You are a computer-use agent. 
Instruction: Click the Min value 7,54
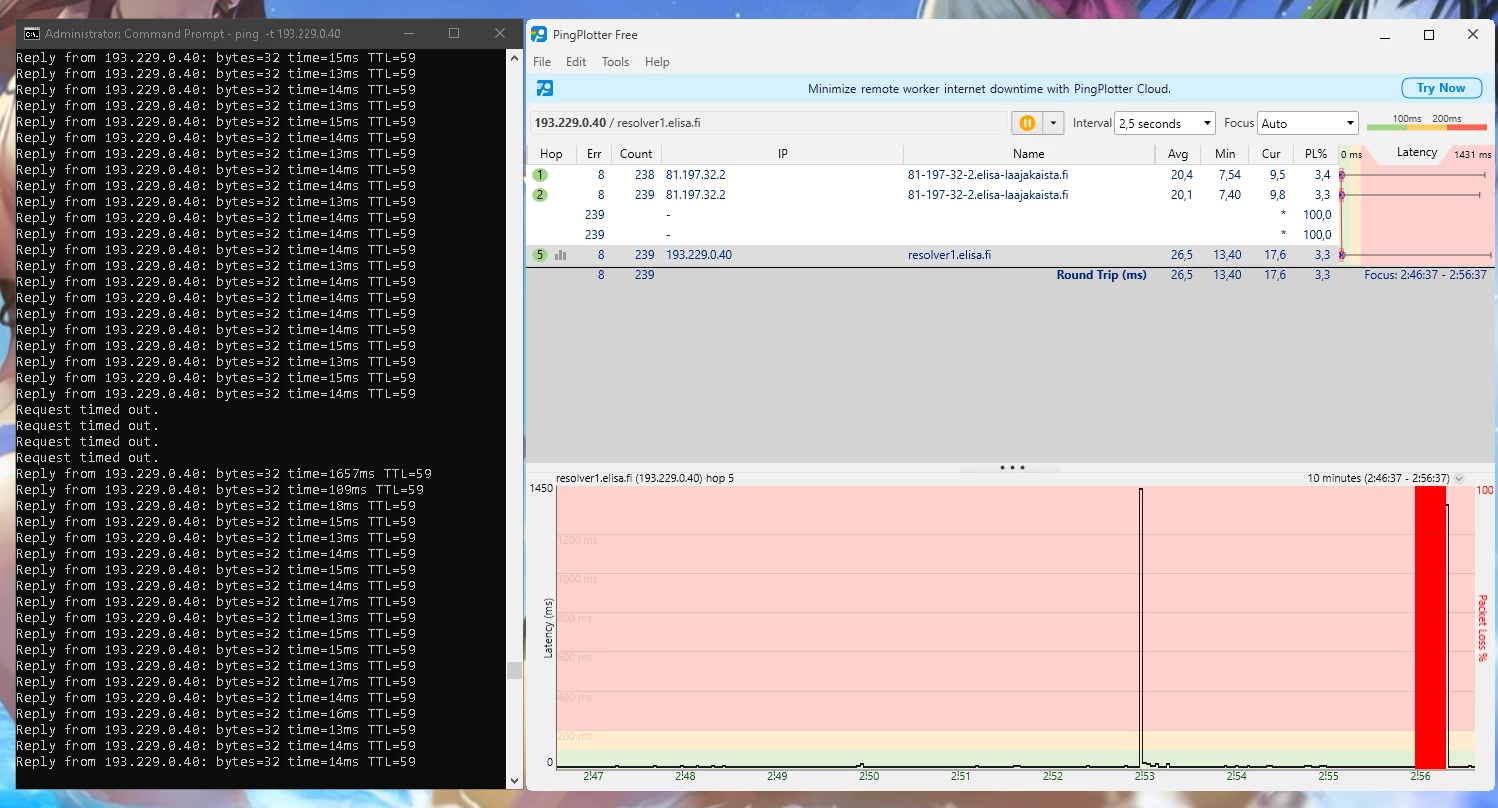tap(1229, 175)
